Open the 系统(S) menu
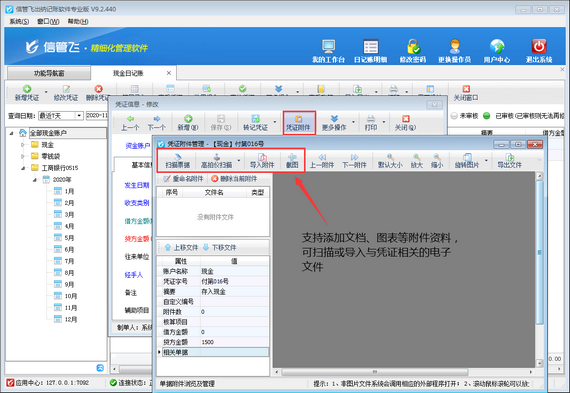Screen dimensions: 570x393 [x=19, y=21]
